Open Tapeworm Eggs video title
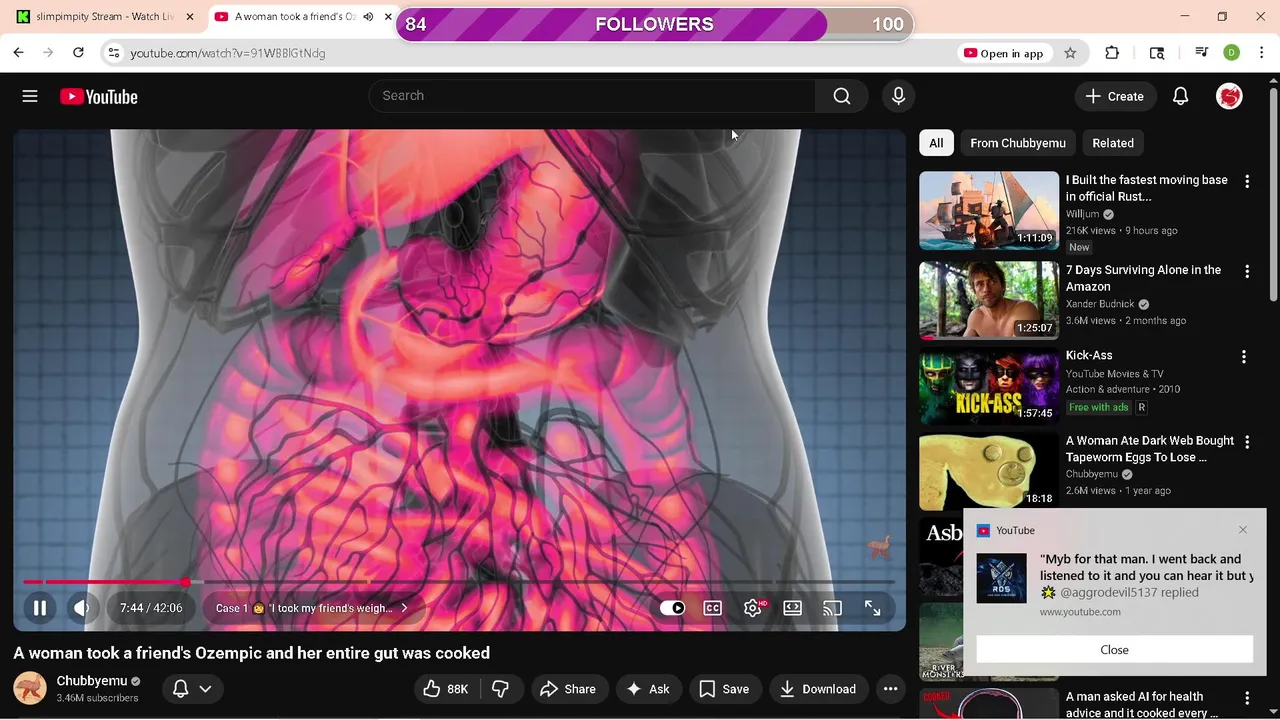 pos(1150,449)
